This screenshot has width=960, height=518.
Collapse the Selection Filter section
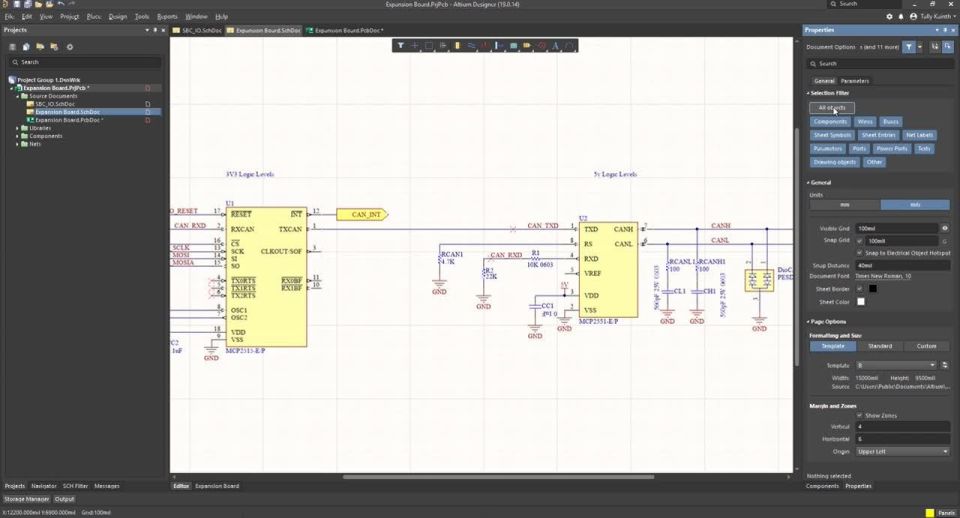point(808,93)
